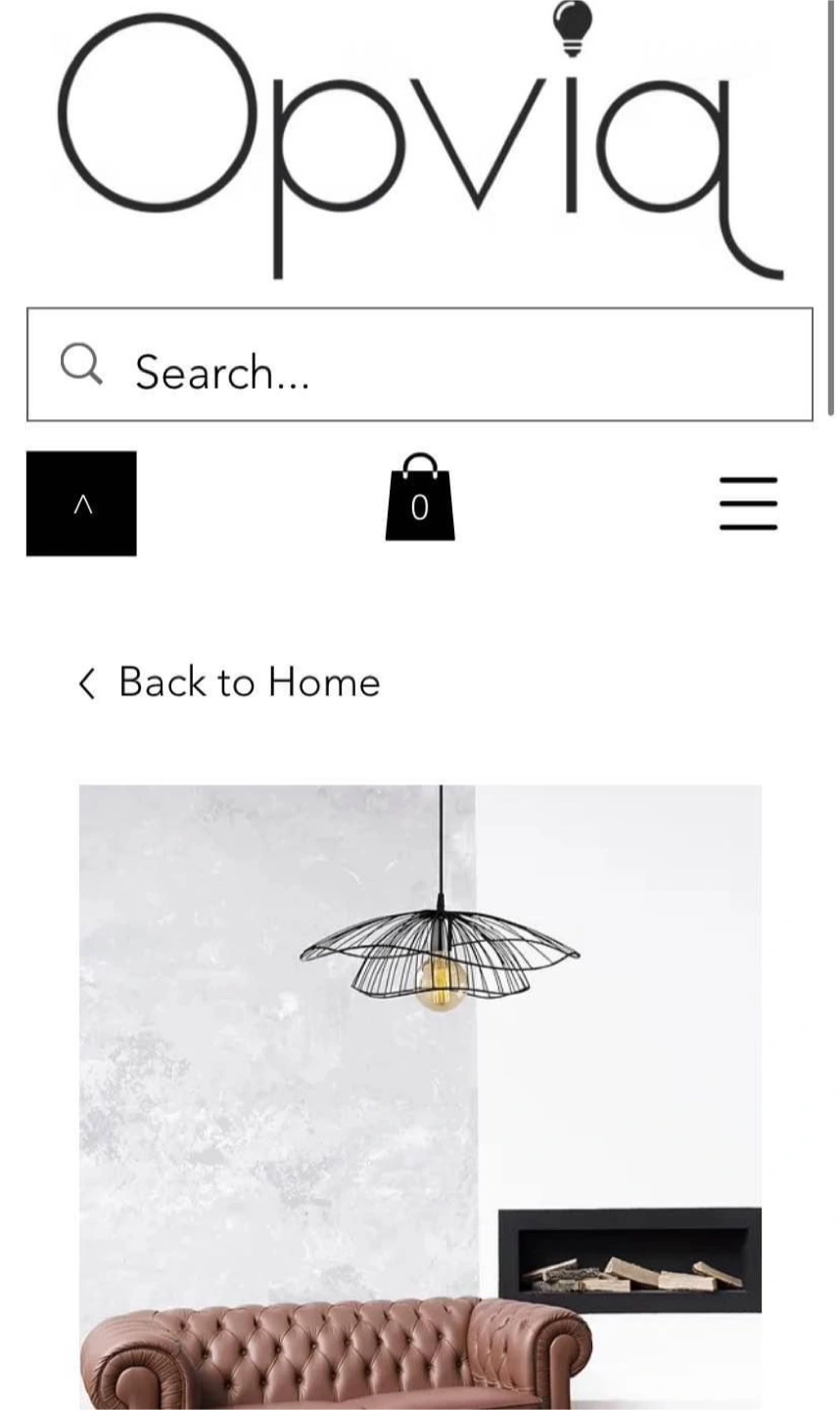This screenshot has width=840, height=1410.
Task: Open the hamburger navigation menu
Action: pos(749,503)
